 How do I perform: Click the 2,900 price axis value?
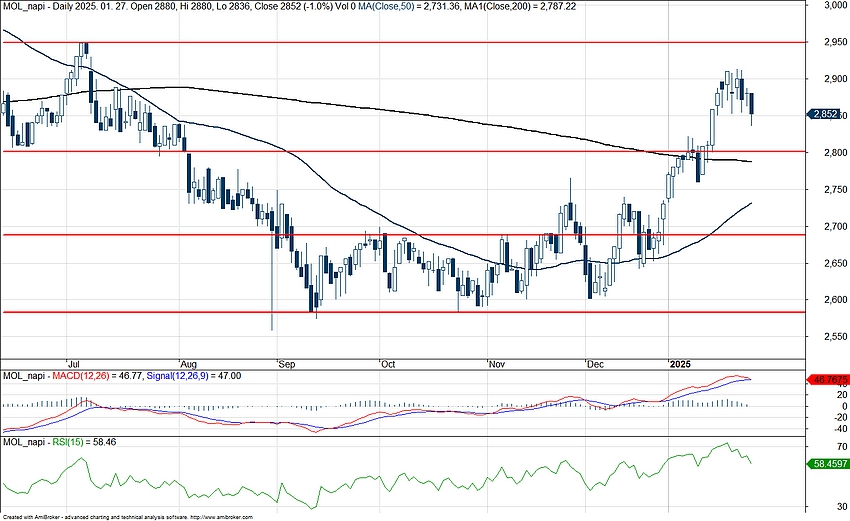tap(834, 79)
